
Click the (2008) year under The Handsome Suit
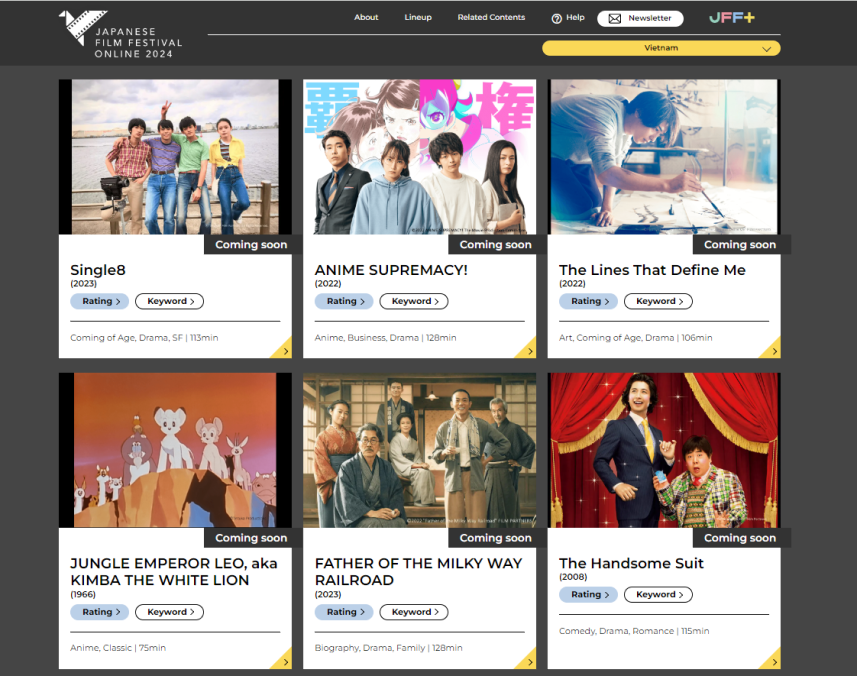(573, 577)
